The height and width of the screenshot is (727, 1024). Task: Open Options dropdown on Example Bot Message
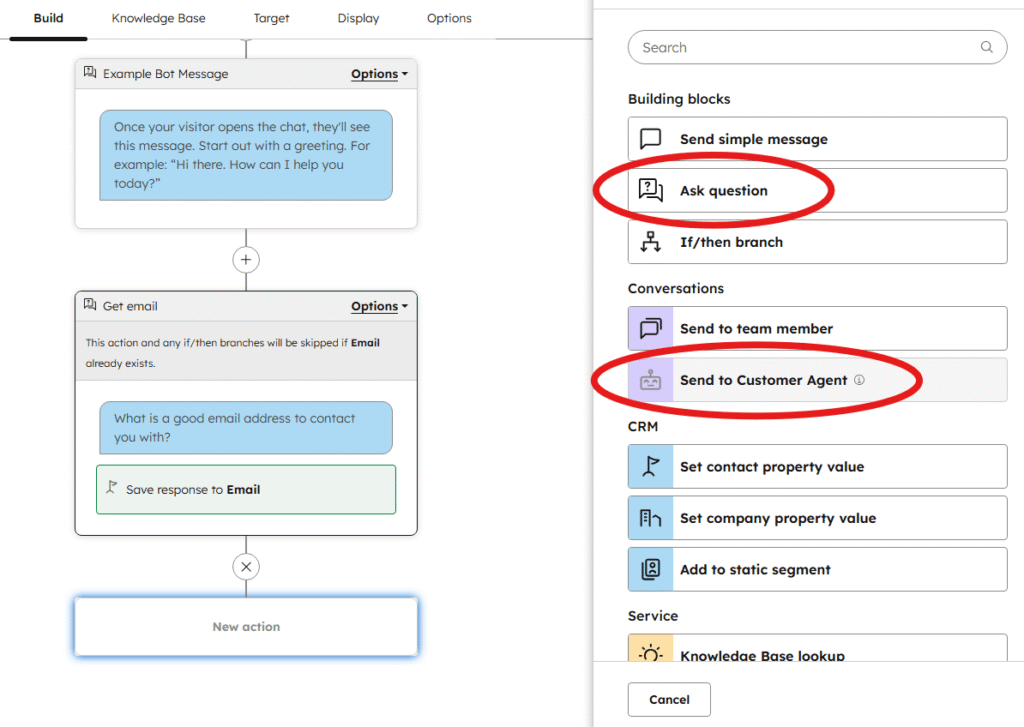coord(379,74)
